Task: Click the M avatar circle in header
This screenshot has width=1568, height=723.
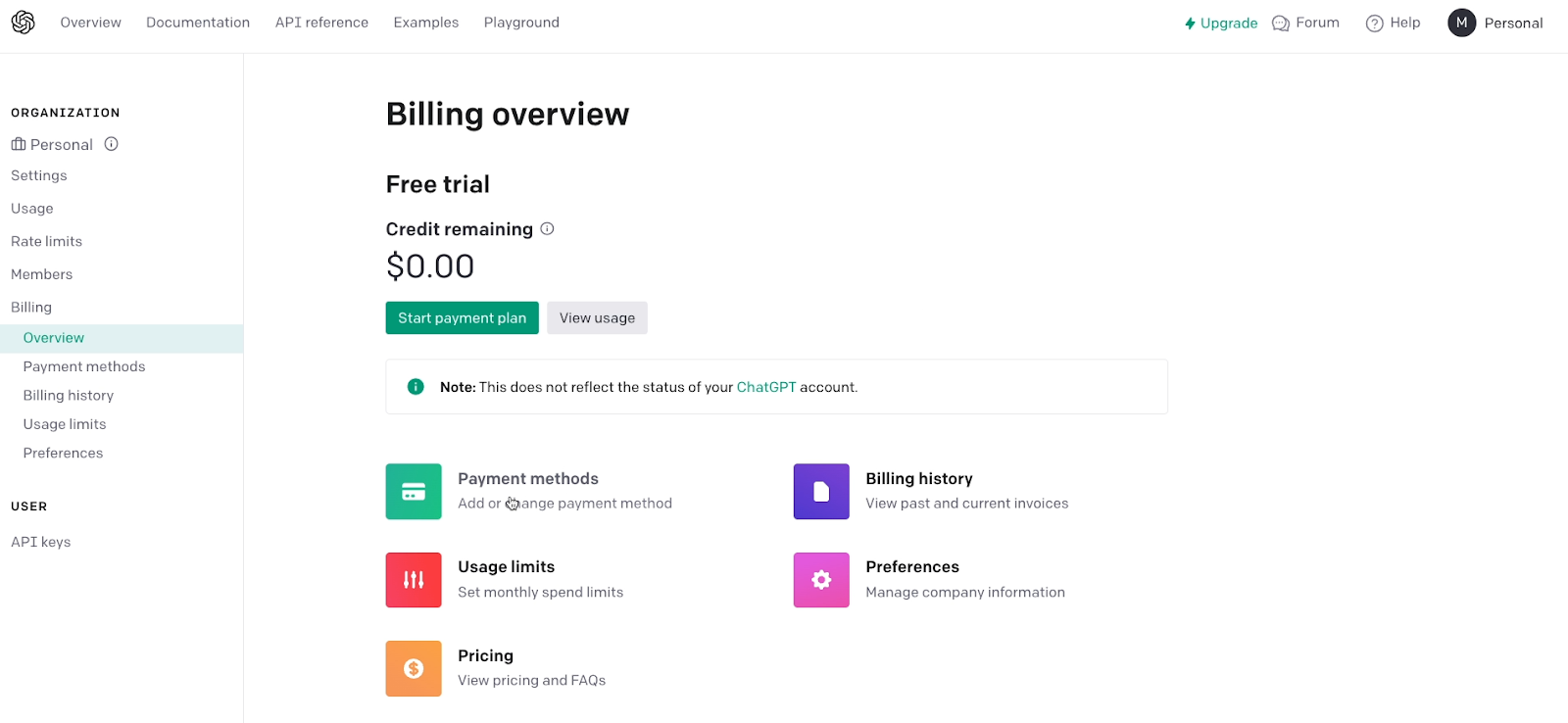Action: (1462, 23)
